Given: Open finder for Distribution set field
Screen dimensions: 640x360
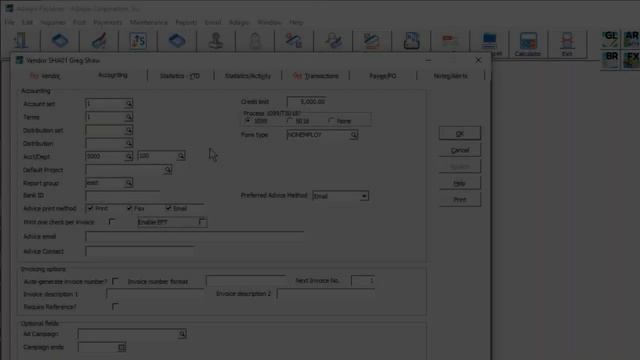Looking at the screenshot, I should 129,131.
